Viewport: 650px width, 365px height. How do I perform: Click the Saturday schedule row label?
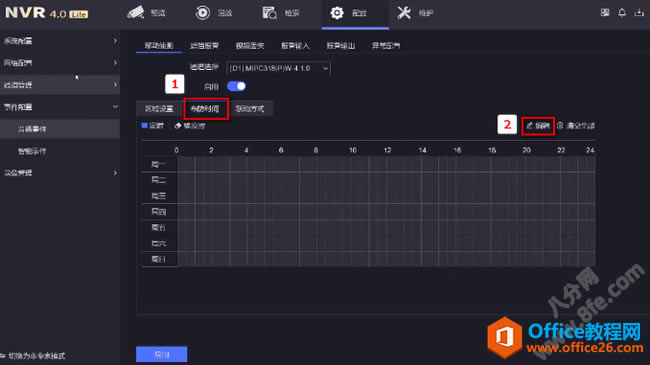159,243
